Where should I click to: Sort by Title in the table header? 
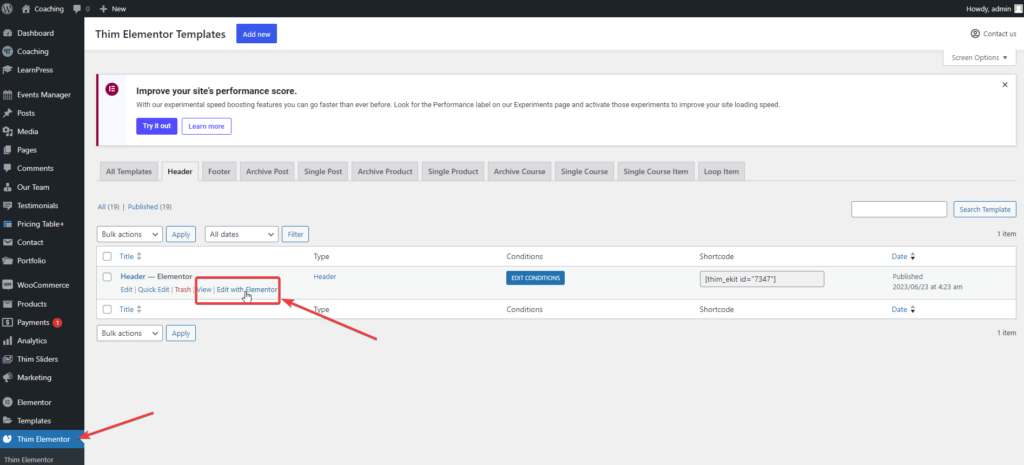pyautogui.click(x=130, y=257)
